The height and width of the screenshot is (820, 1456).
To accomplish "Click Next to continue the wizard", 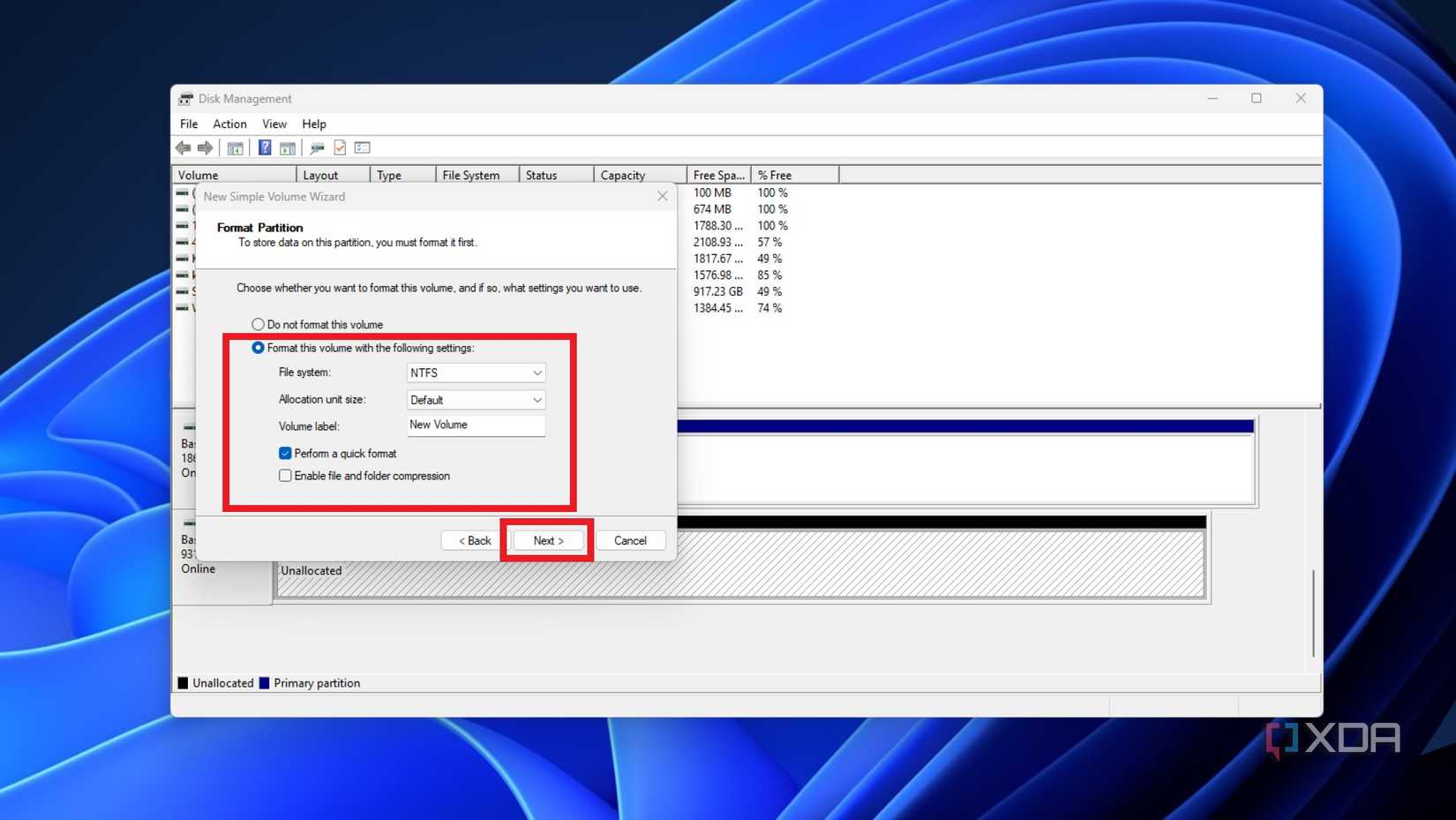I will 548,540.
